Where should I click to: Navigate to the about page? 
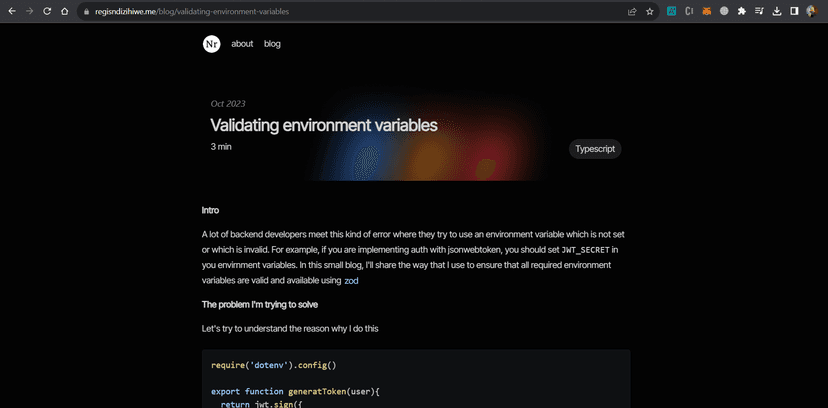242,44
